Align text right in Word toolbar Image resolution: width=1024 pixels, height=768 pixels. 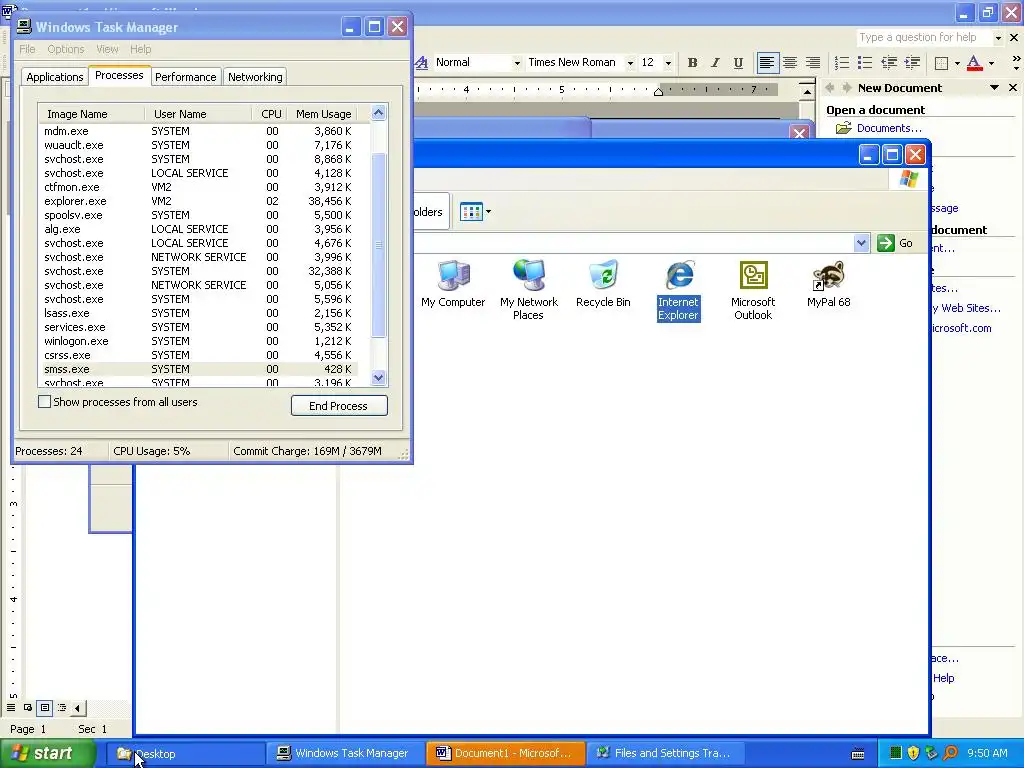812,63
